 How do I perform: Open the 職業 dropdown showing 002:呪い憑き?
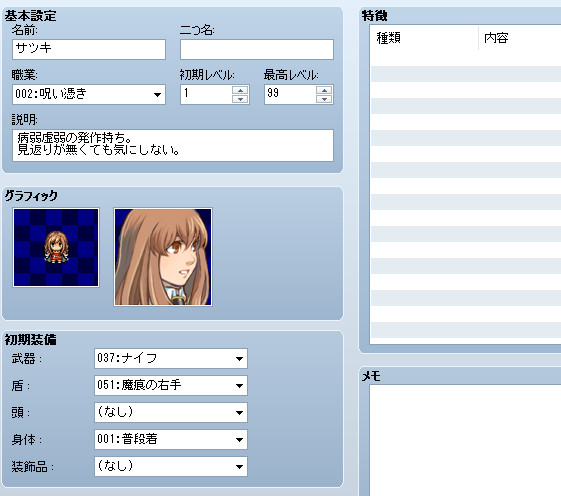(89, 94)
